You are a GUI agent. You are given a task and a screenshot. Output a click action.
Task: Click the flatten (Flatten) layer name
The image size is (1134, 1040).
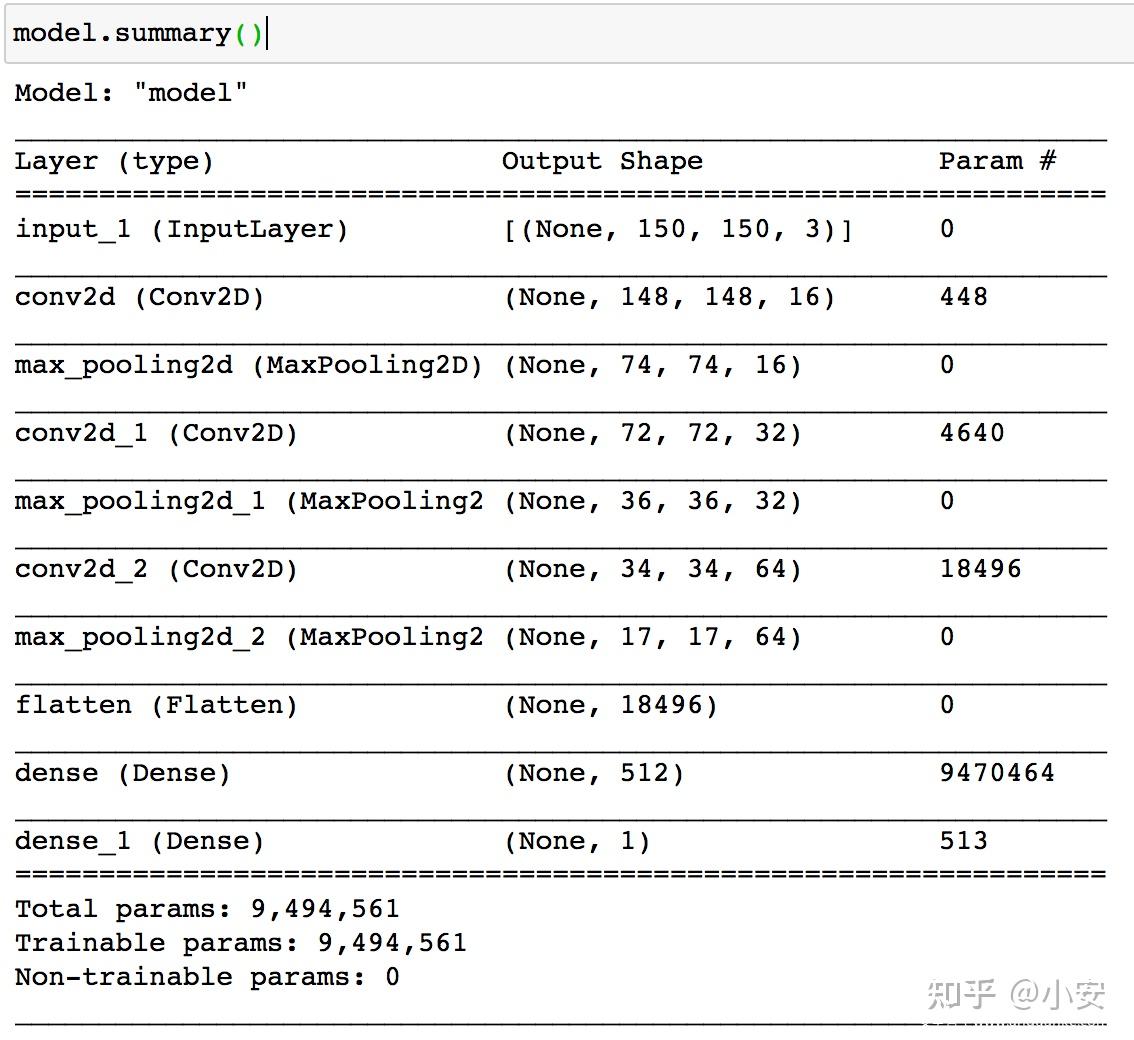(x=156, y=706)
